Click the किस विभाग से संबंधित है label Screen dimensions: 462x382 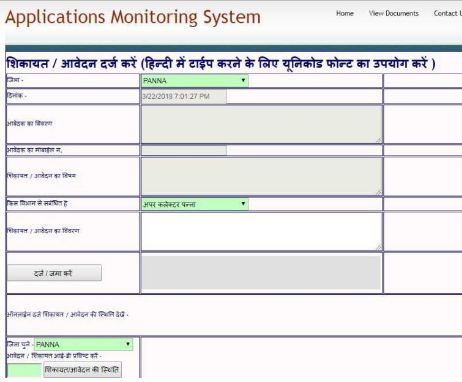coord(37,203)
